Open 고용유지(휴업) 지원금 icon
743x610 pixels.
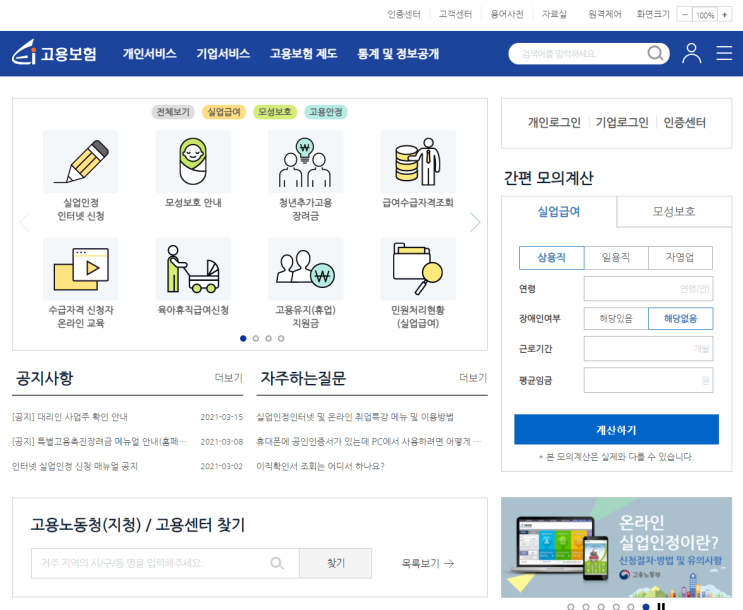click(x=306, y=269)
